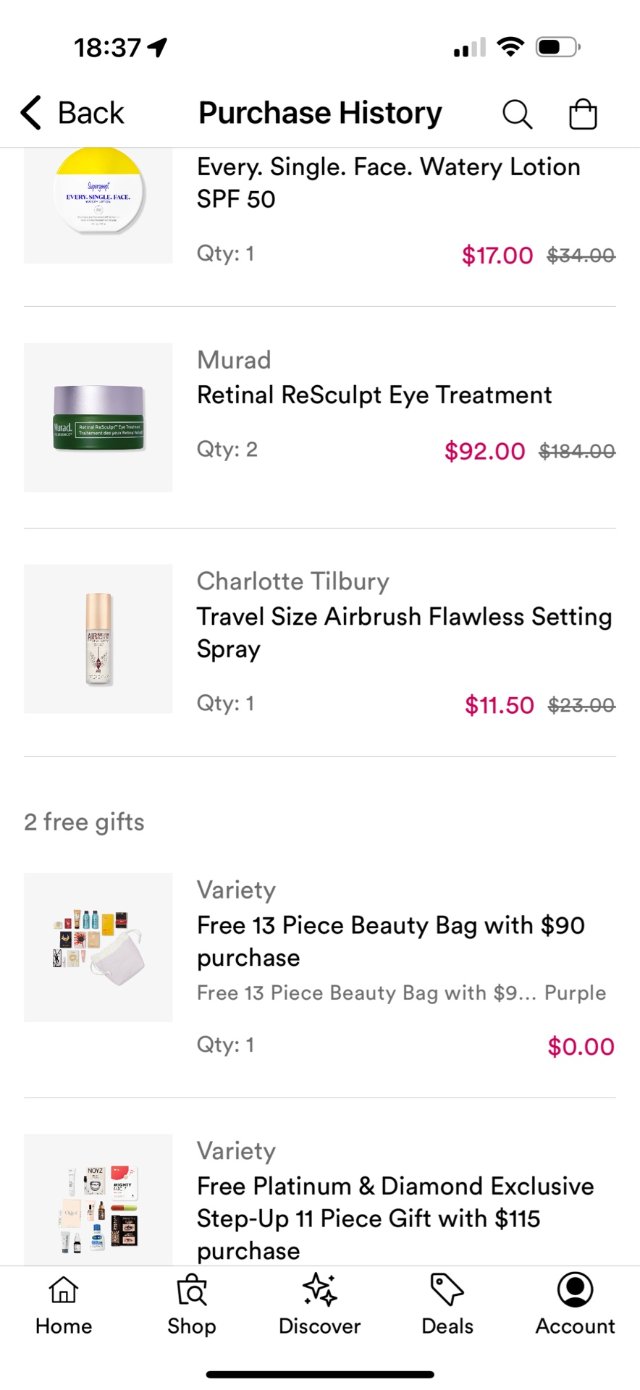Tap the Wi-Fi indicator in status bar

point(509,46)
